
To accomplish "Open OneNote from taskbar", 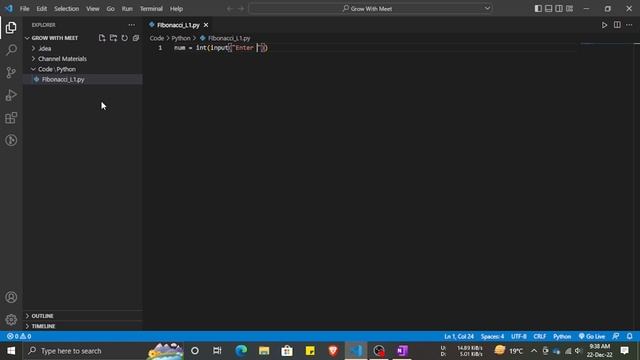I will [x=402, y=351].
